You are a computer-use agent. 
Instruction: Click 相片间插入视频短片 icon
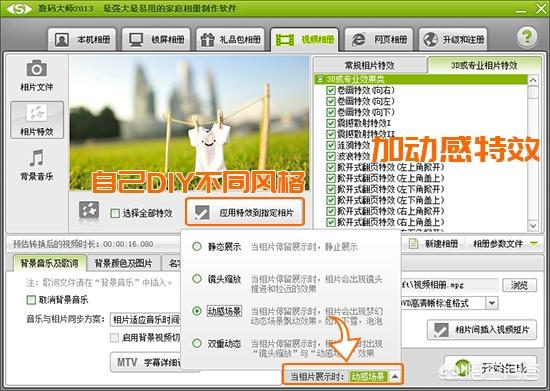tap(441, 330)
